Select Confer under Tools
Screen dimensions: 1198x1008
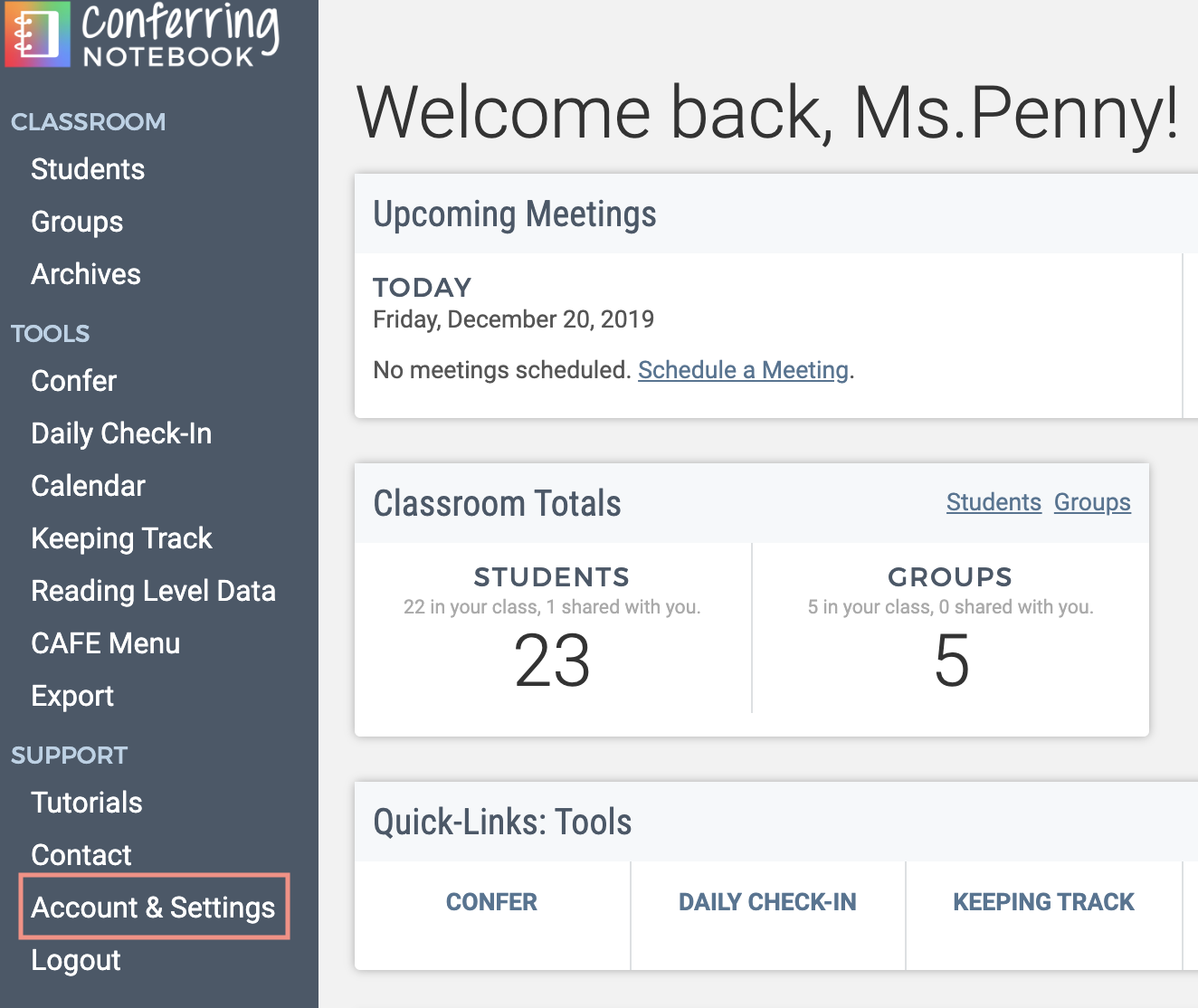pyautogui.click(x=74, y=381)
